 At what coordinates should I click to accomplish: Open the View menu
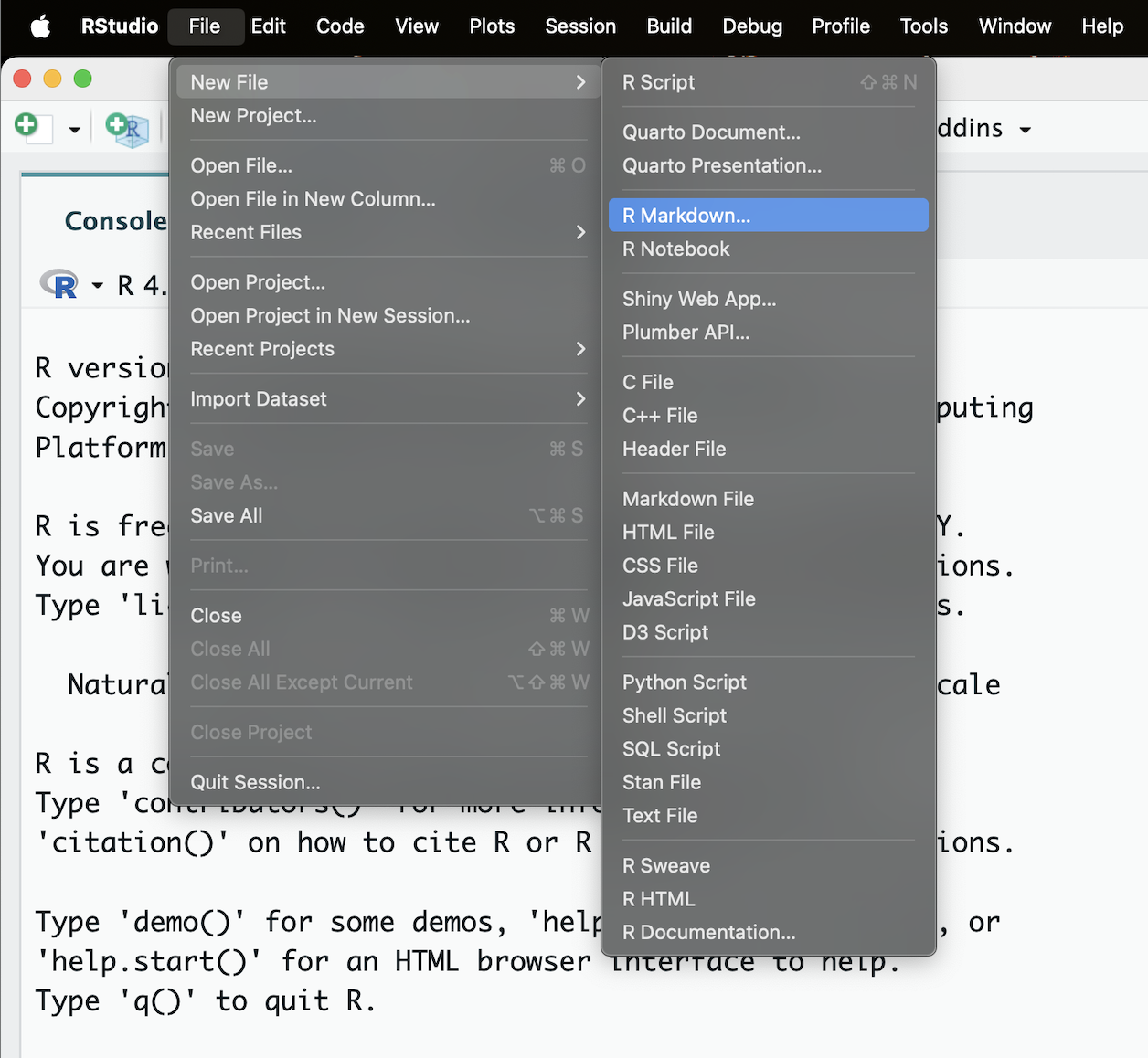pyautogui.click(x=417, y=26)
